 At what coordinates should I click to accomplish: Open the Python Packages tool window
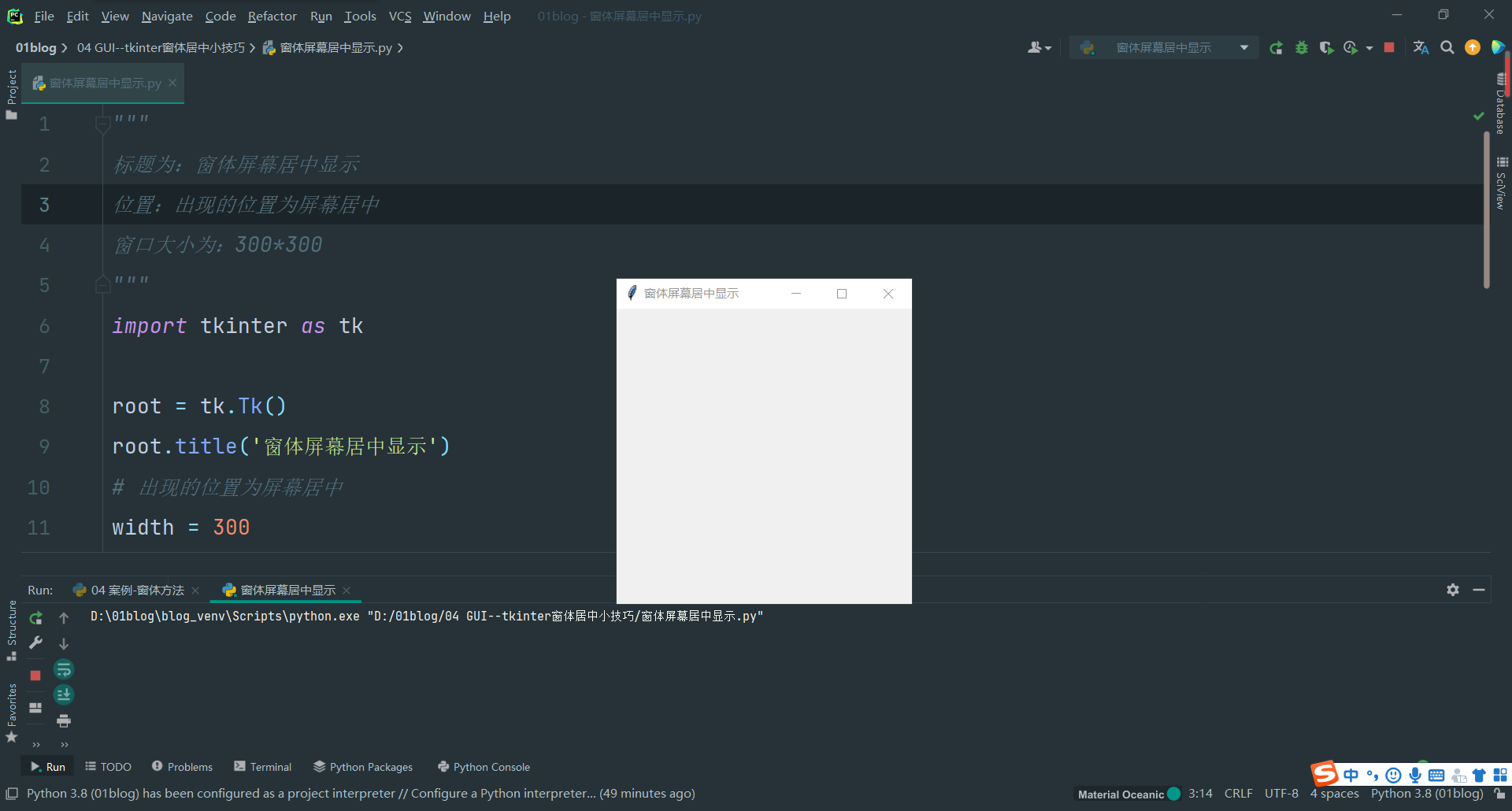[x=363, y=767]
